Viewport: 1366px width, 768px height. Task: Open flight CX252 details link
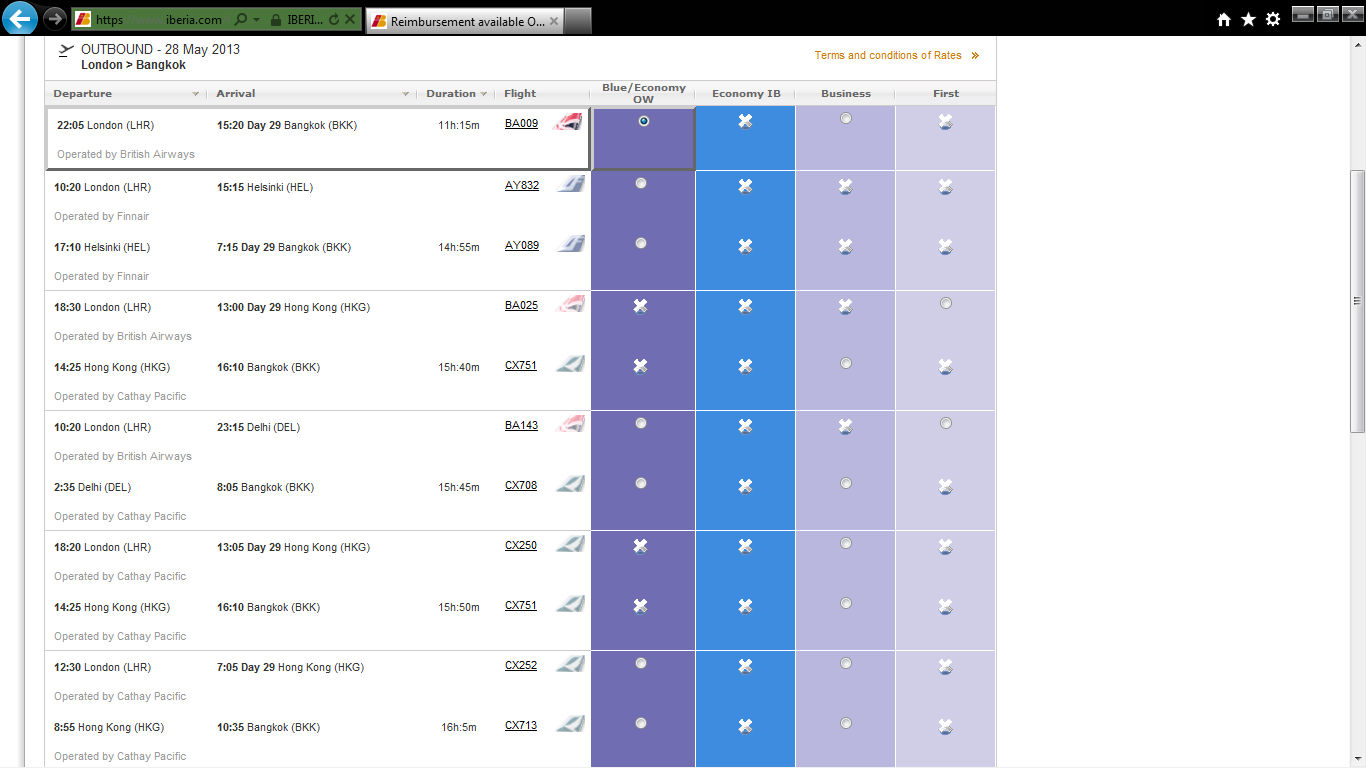click(521, 665)
